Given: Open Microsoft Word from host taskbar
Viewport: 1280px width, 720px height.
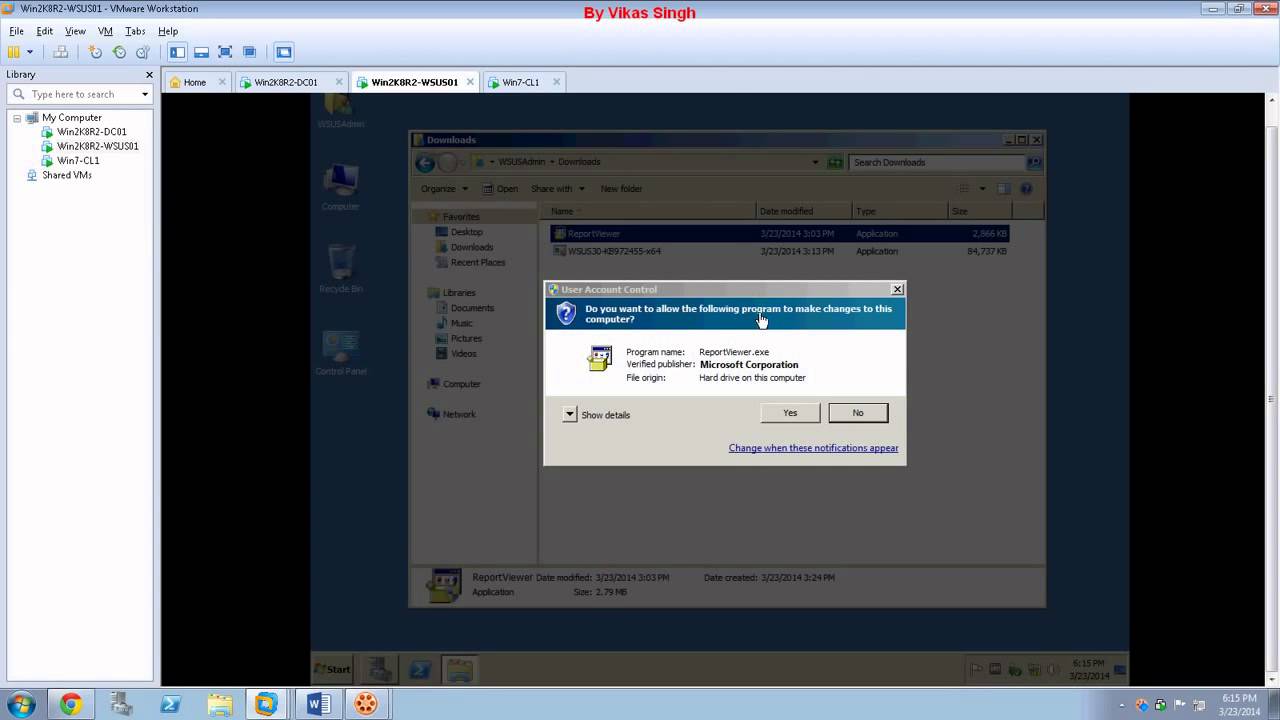Looking at the screenshot, I should [318, 705].
